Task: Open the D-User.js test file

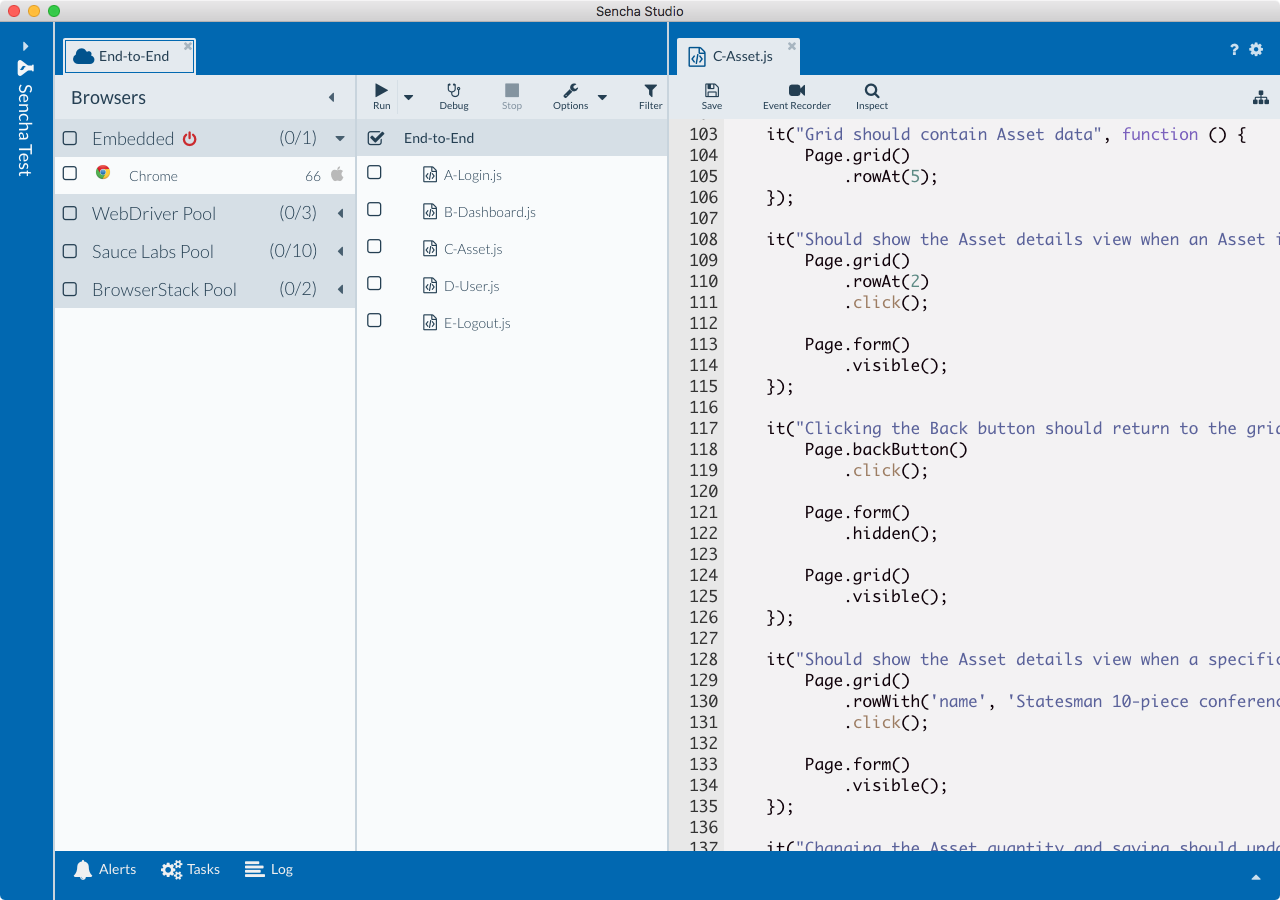Action: pyautogui.click(x=471, y=286)
